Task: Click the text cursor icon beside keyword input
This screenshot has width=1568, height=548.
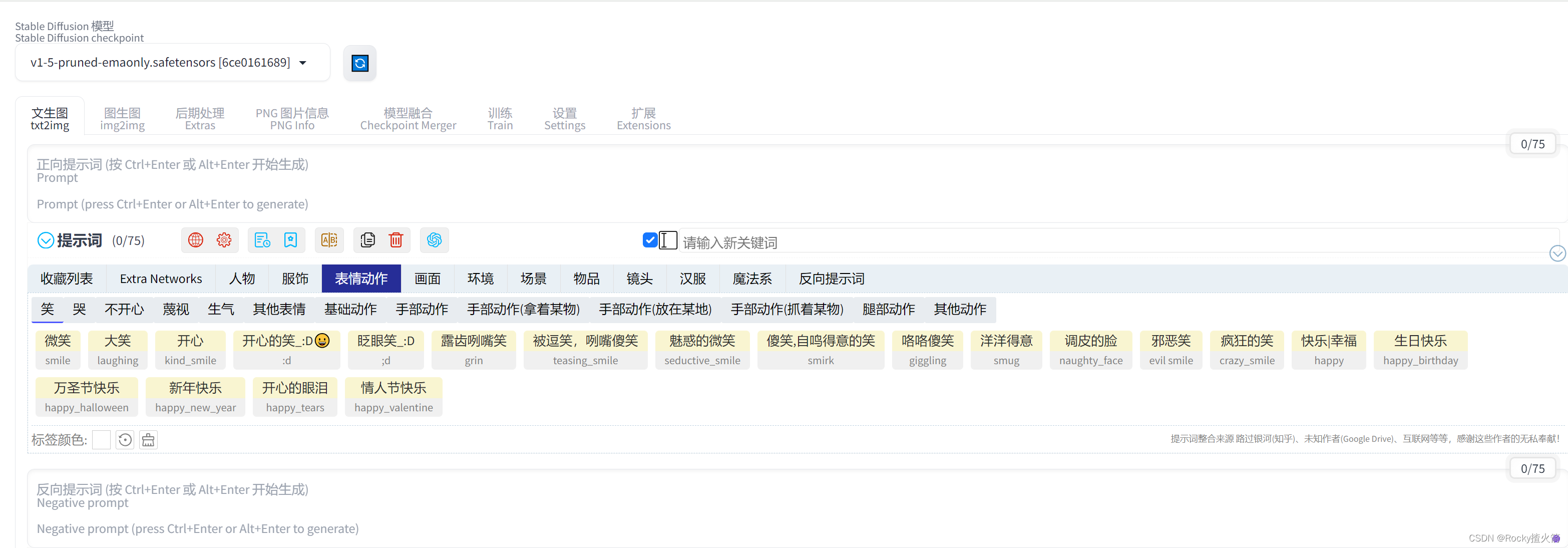Action: 668,240
